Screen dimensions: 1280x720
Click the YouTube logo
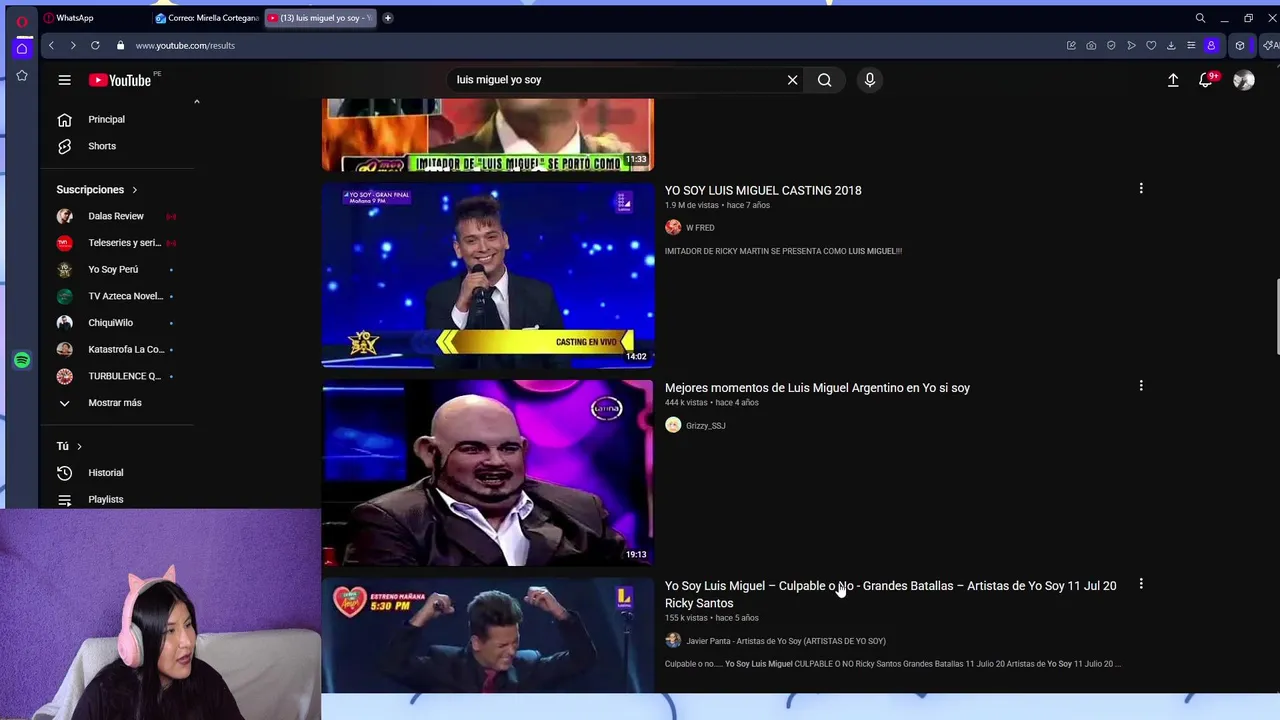[120, 80]
